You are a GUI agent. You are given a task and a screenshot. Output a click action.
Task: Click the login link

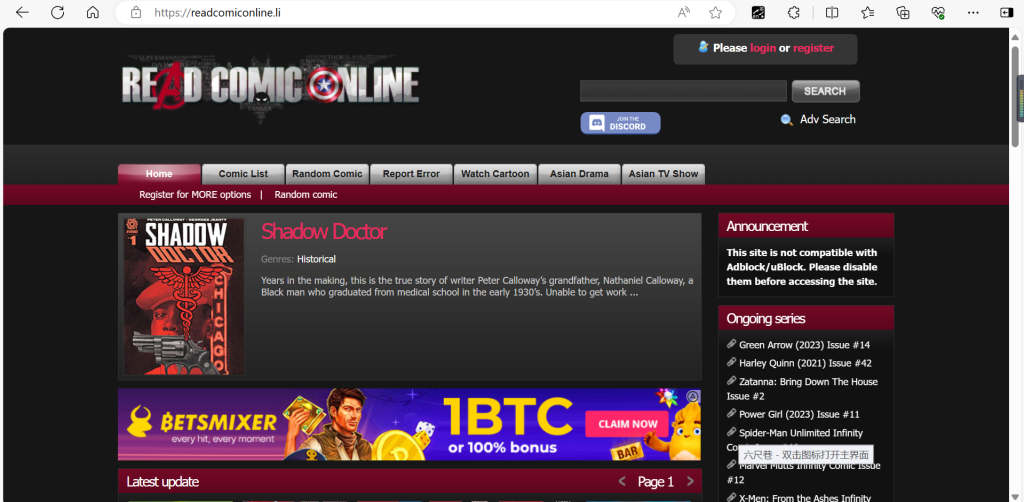[x=763, y=48]
